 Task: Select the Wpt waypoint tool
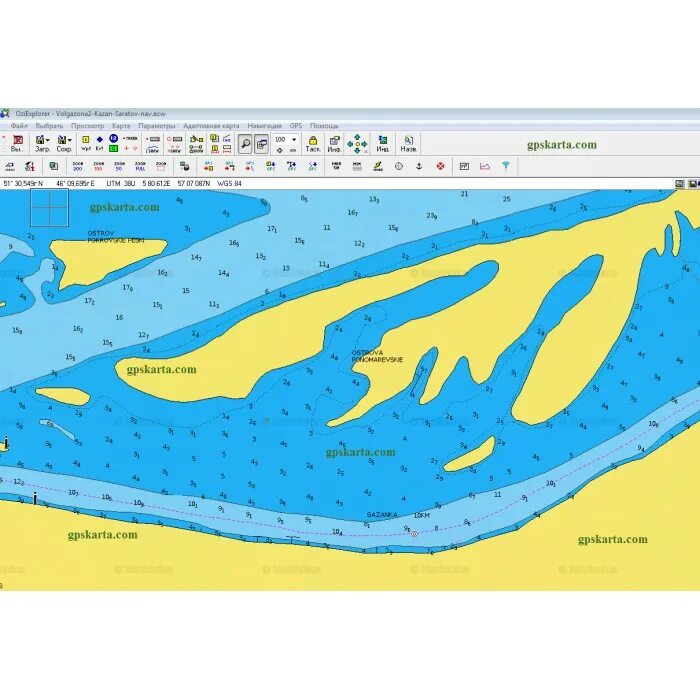pos(86,144)
